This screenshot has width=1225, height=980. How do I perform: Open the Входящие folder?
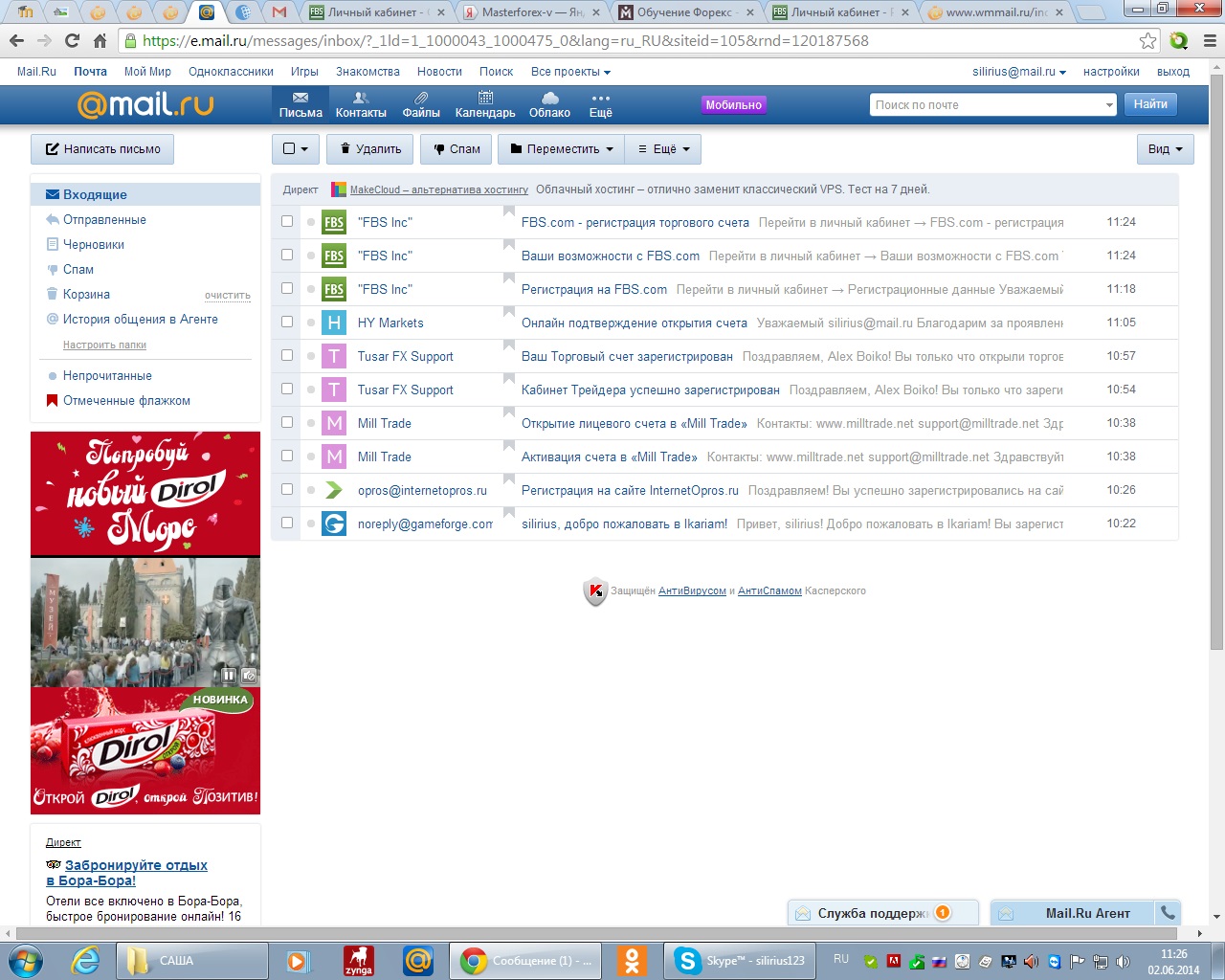click(145, 194)
